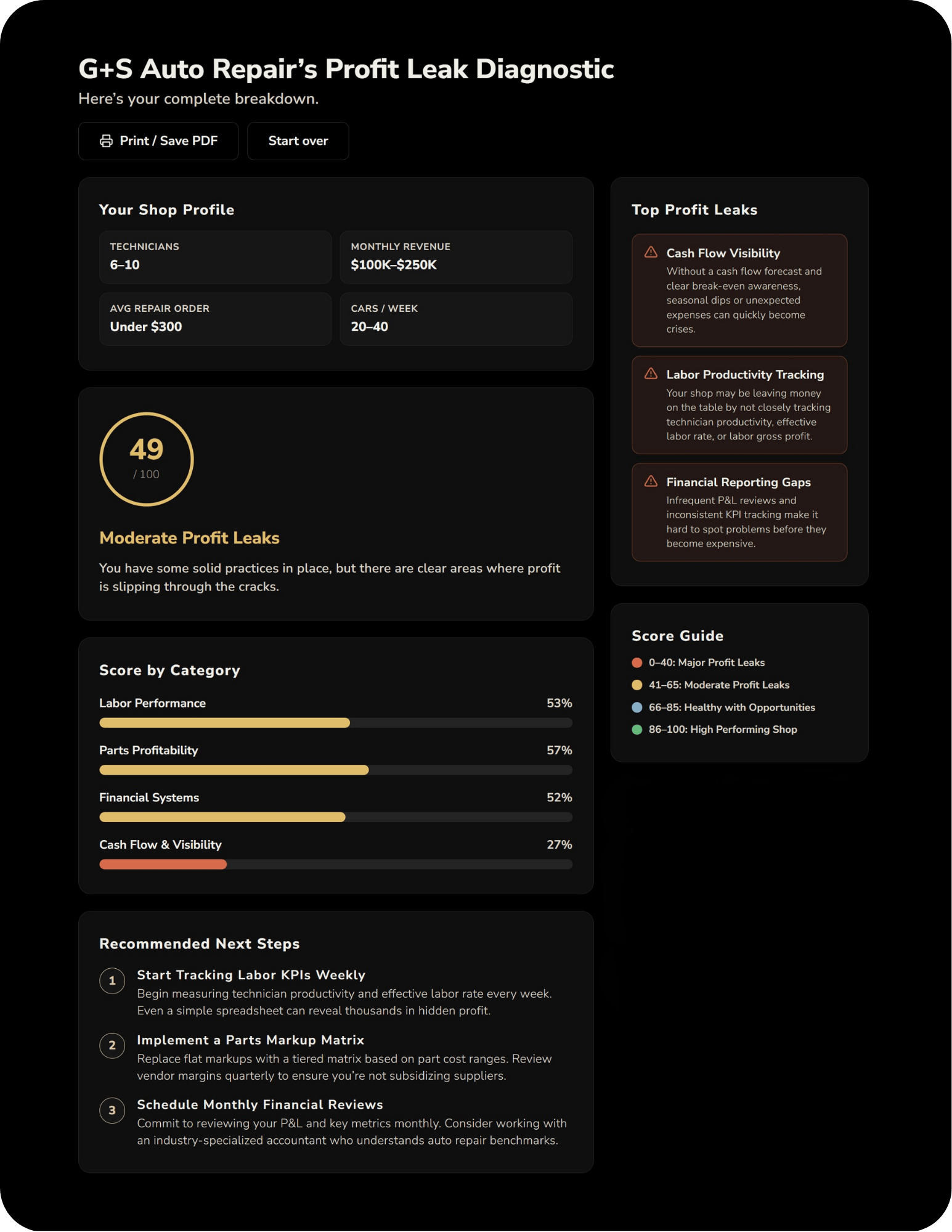Click the Top Profit Leaks heading
Screen dimensions: 952x1232
coord(694,210)
